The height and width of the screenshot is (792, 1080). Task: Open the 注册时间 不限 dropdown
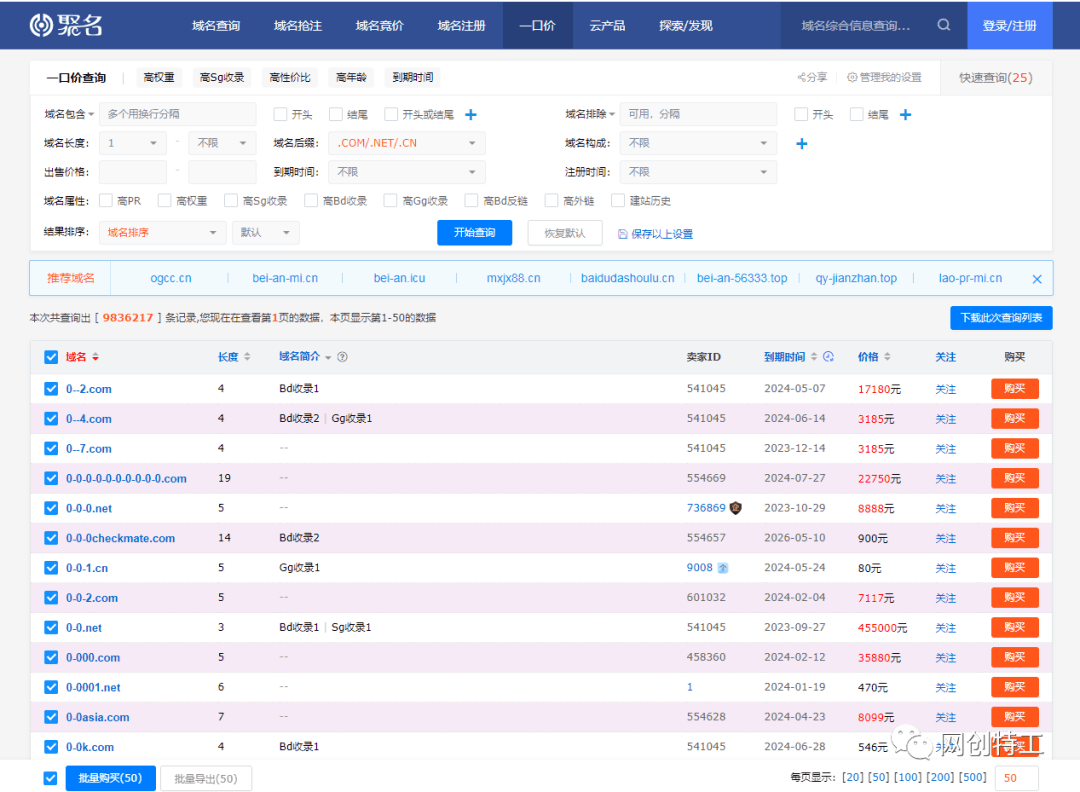point(698,171)
